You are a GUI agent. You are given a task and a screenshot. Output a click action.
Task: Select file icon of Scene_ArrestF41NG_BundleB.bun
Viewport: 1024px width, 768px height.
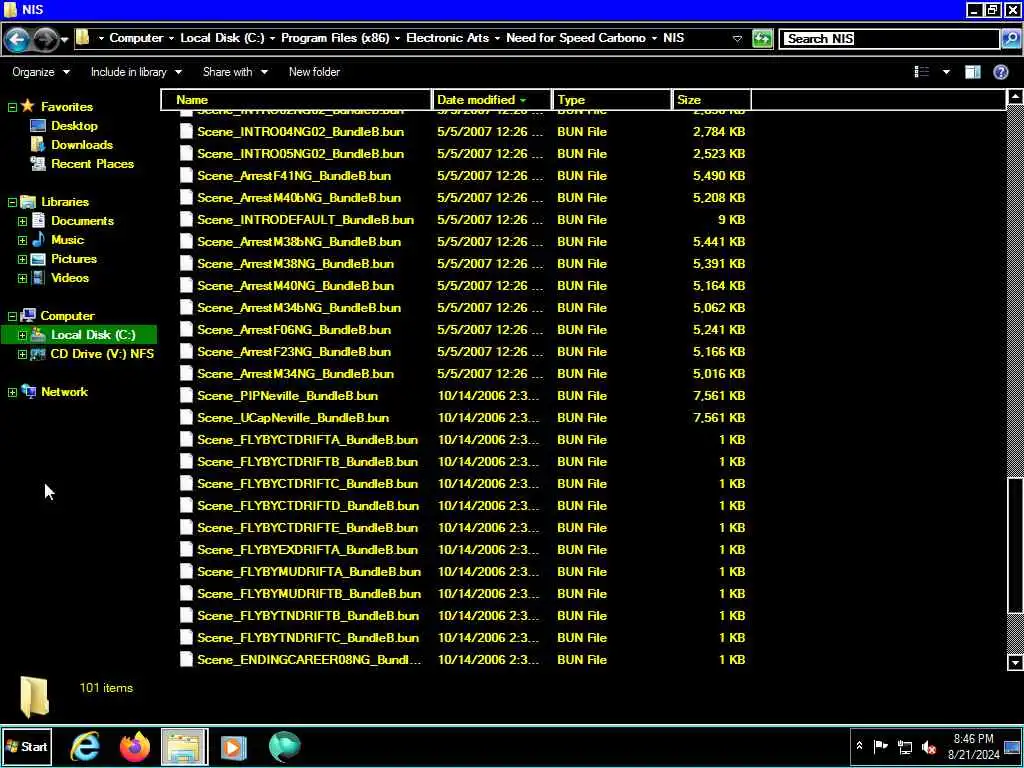tap(186, 176)
